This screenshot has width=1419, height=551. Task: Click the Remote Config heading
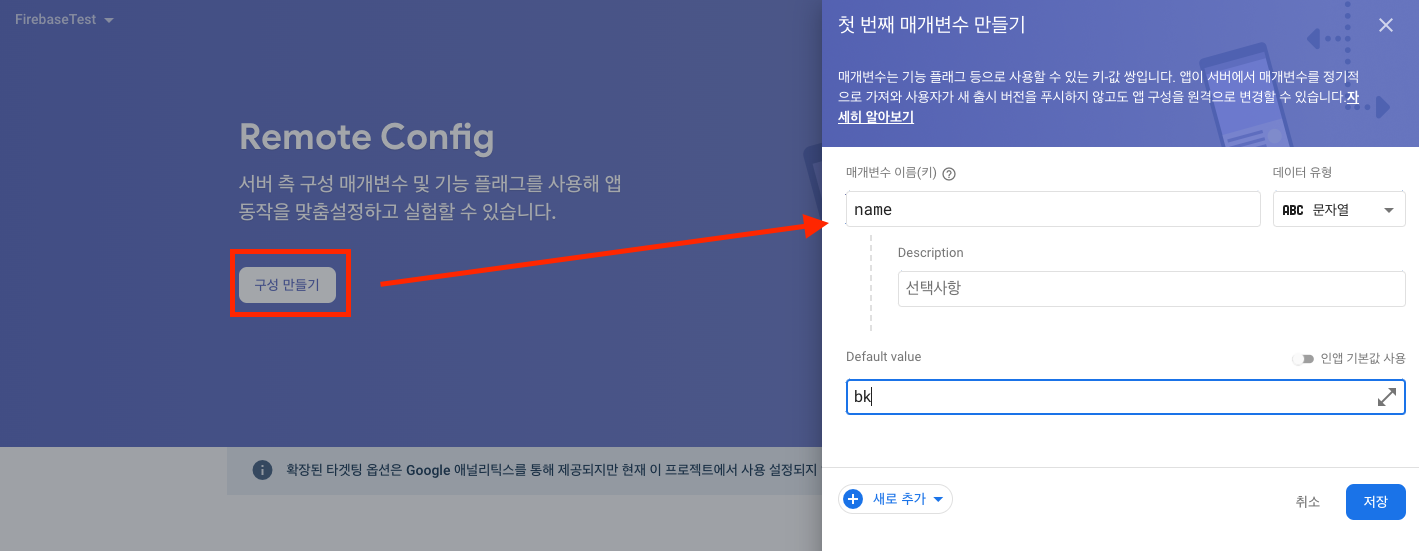367,137
